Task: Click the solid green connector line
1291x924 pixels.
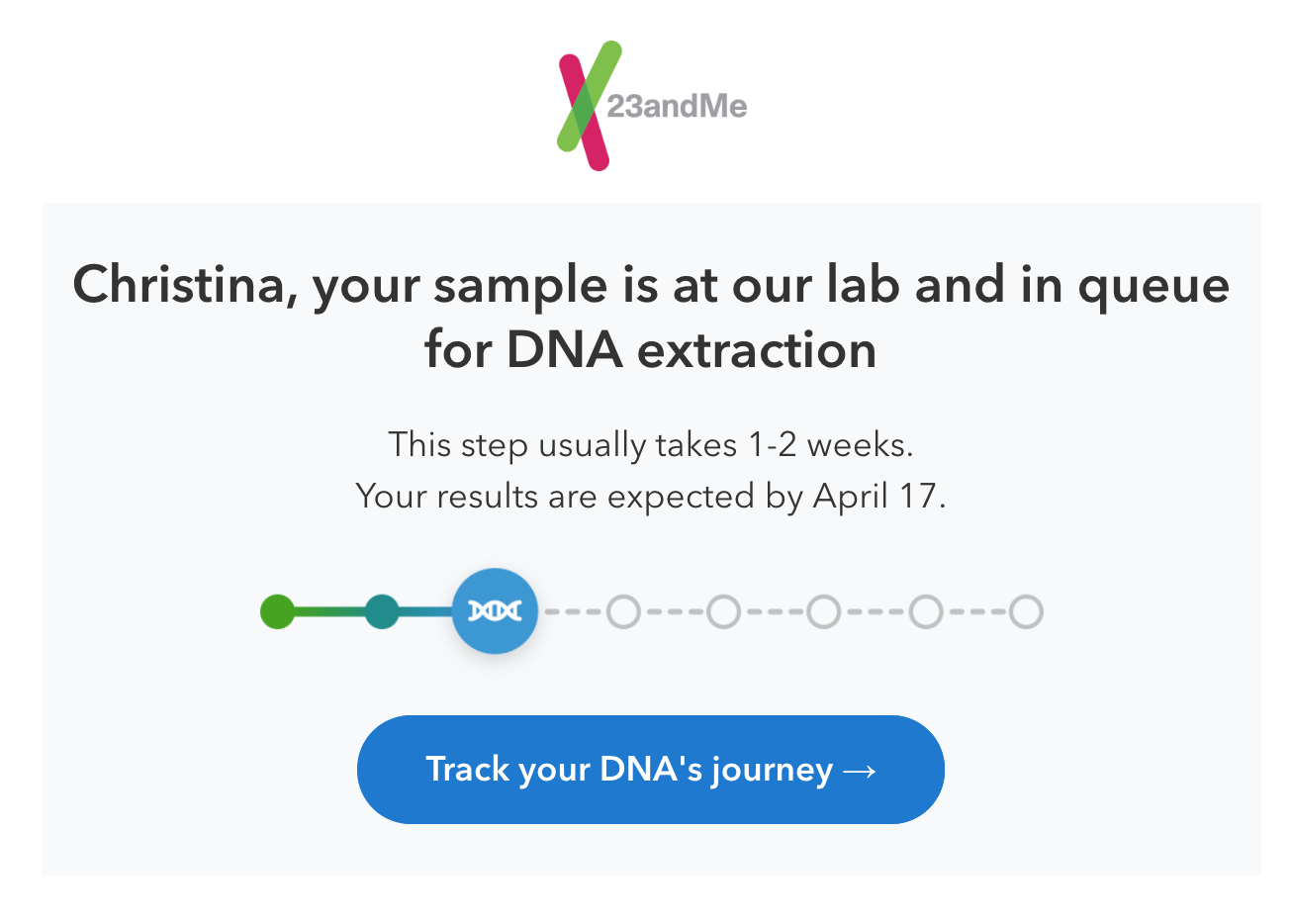Action: point(331,611)
